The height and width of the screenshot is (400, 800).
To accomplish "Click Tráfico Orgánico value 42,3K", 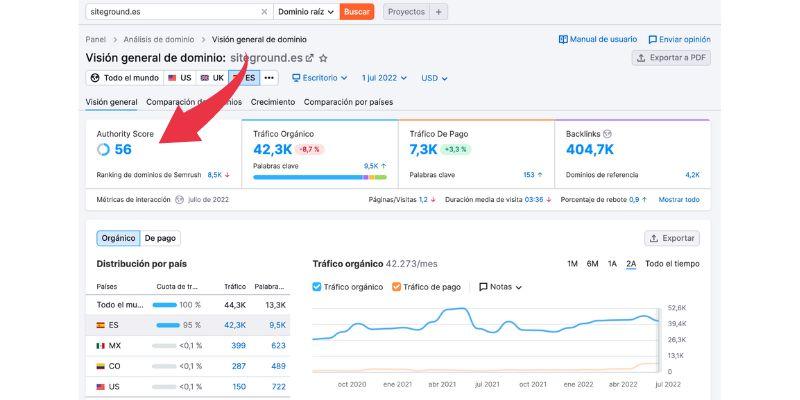I will click(272, 149).
